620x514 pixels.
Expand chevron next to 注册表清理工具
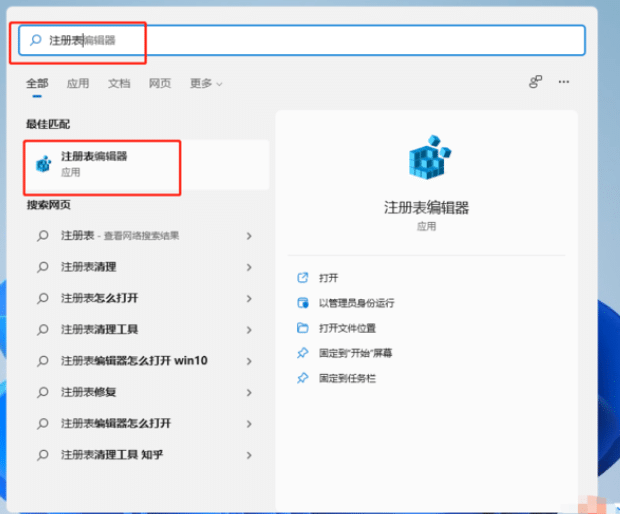pyautogui.click(x=249, y=330)
